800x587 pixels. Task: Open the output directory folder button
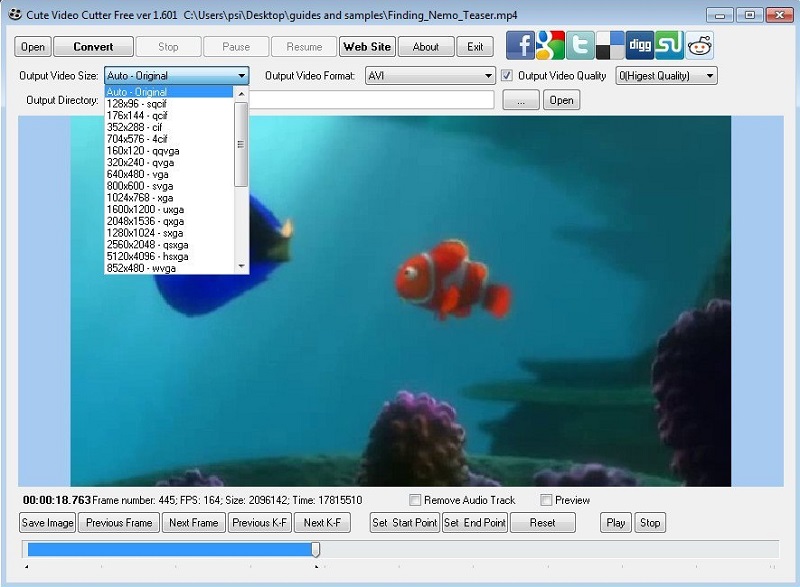561,100
